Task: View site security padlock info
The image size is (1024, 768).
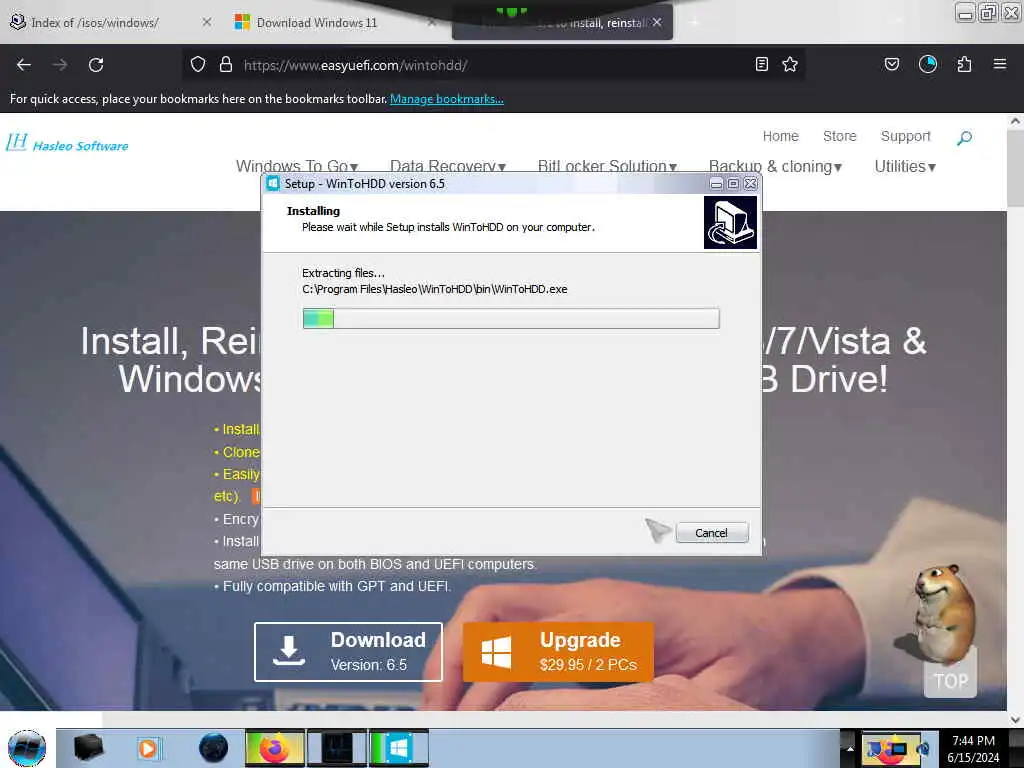Action: (x=226, y=65)
